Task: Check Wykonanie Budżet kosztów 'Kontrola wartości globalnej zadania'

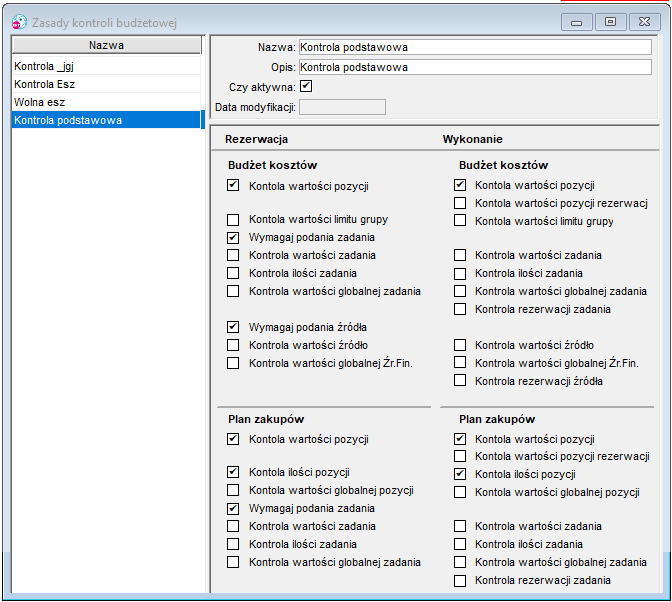Action: [460, 291]
